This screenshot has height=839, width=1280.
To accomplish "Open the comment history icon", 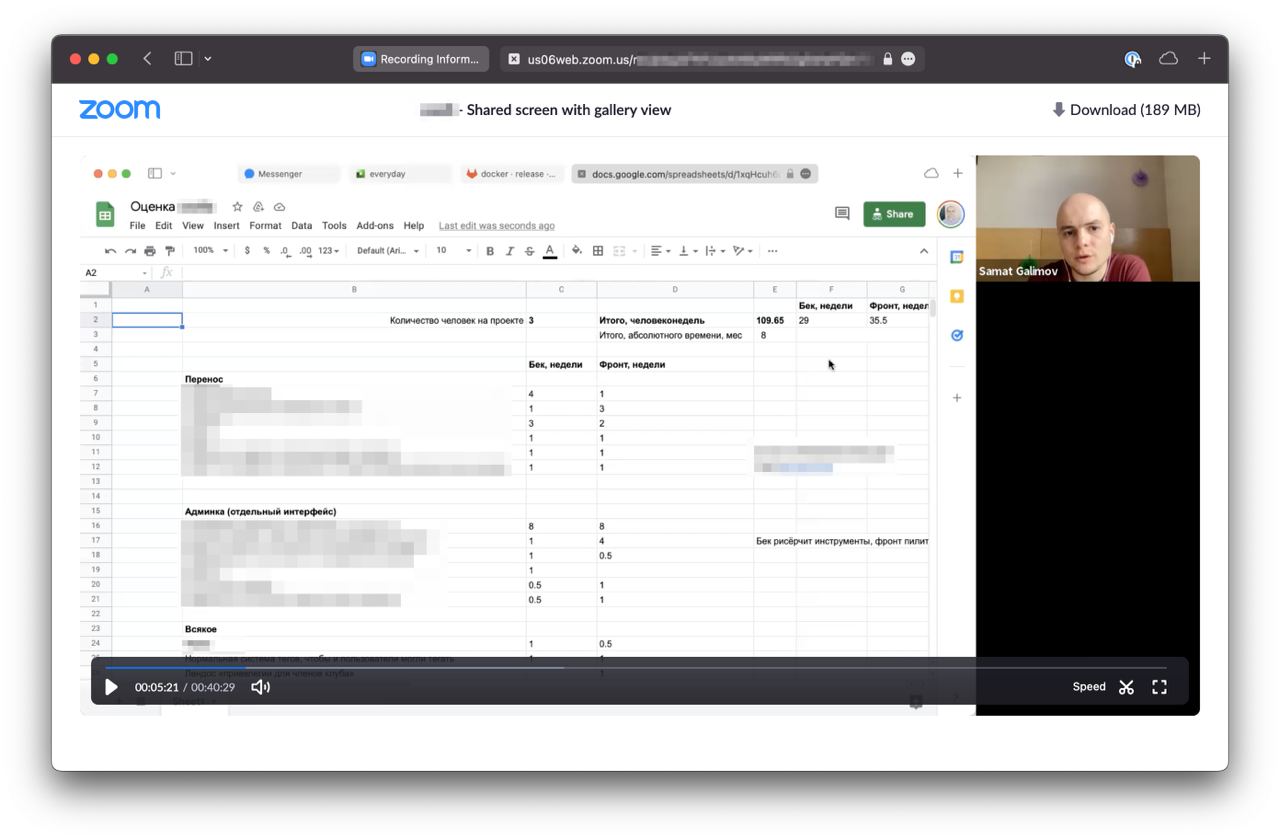I will click(842, 214).
